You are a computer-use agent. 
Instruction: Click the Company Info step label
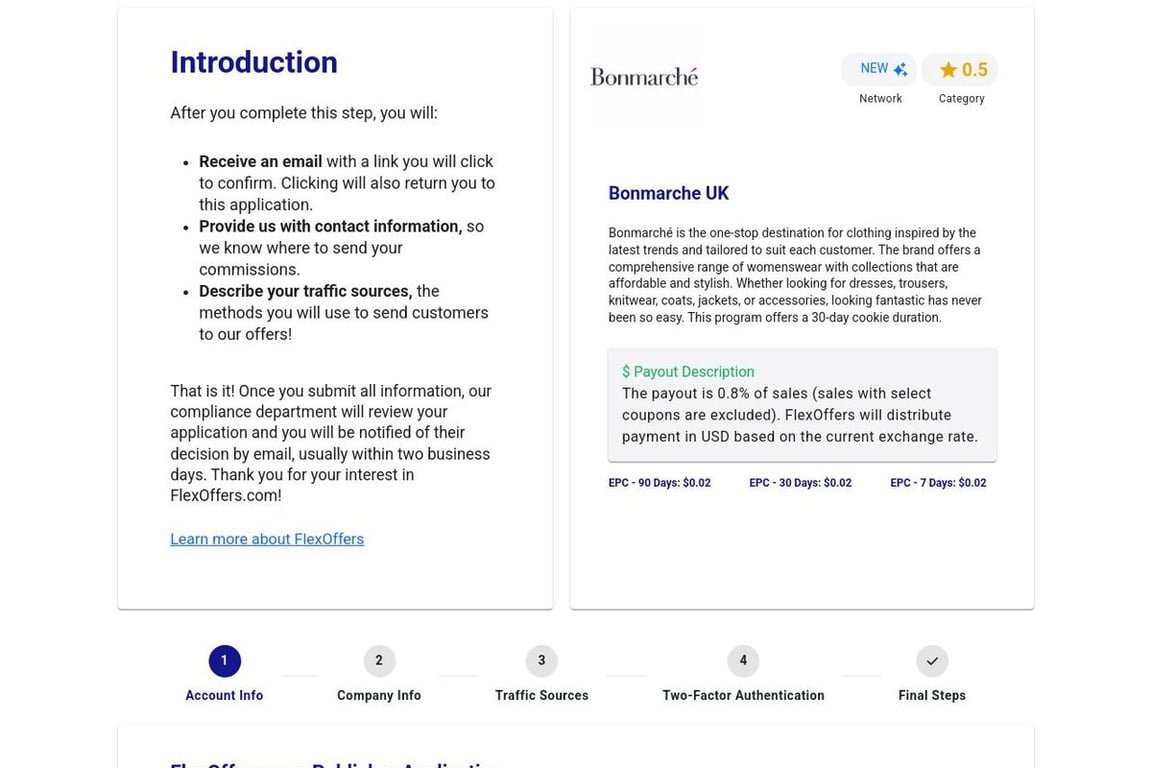tap(379, 695)
